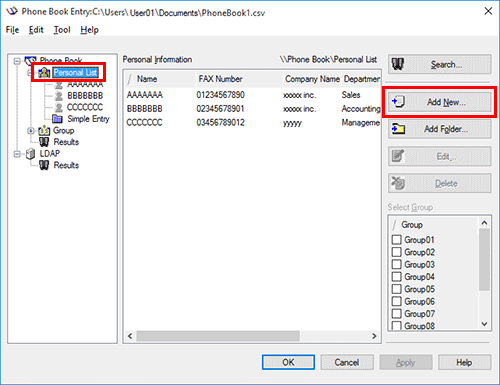This screenshot has width=500, height=385.
Task: Select the LDAP server icon
Action: (x=30, y=154)
